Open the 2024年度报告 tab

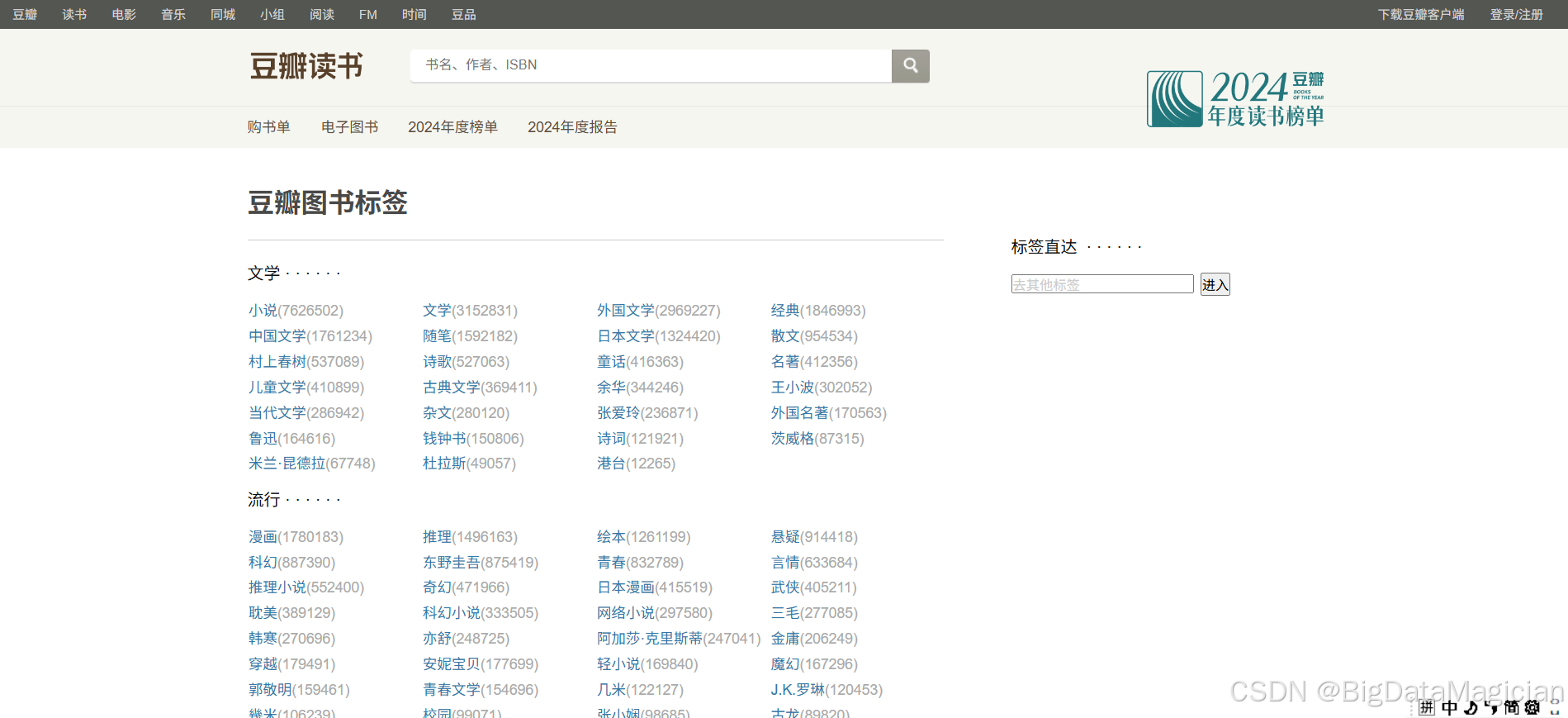point(572,126)
